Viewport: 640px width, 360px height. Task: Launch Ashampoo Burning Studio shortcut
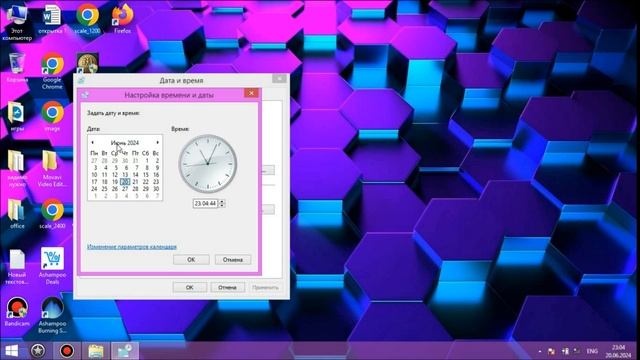(x=52, y=315)
